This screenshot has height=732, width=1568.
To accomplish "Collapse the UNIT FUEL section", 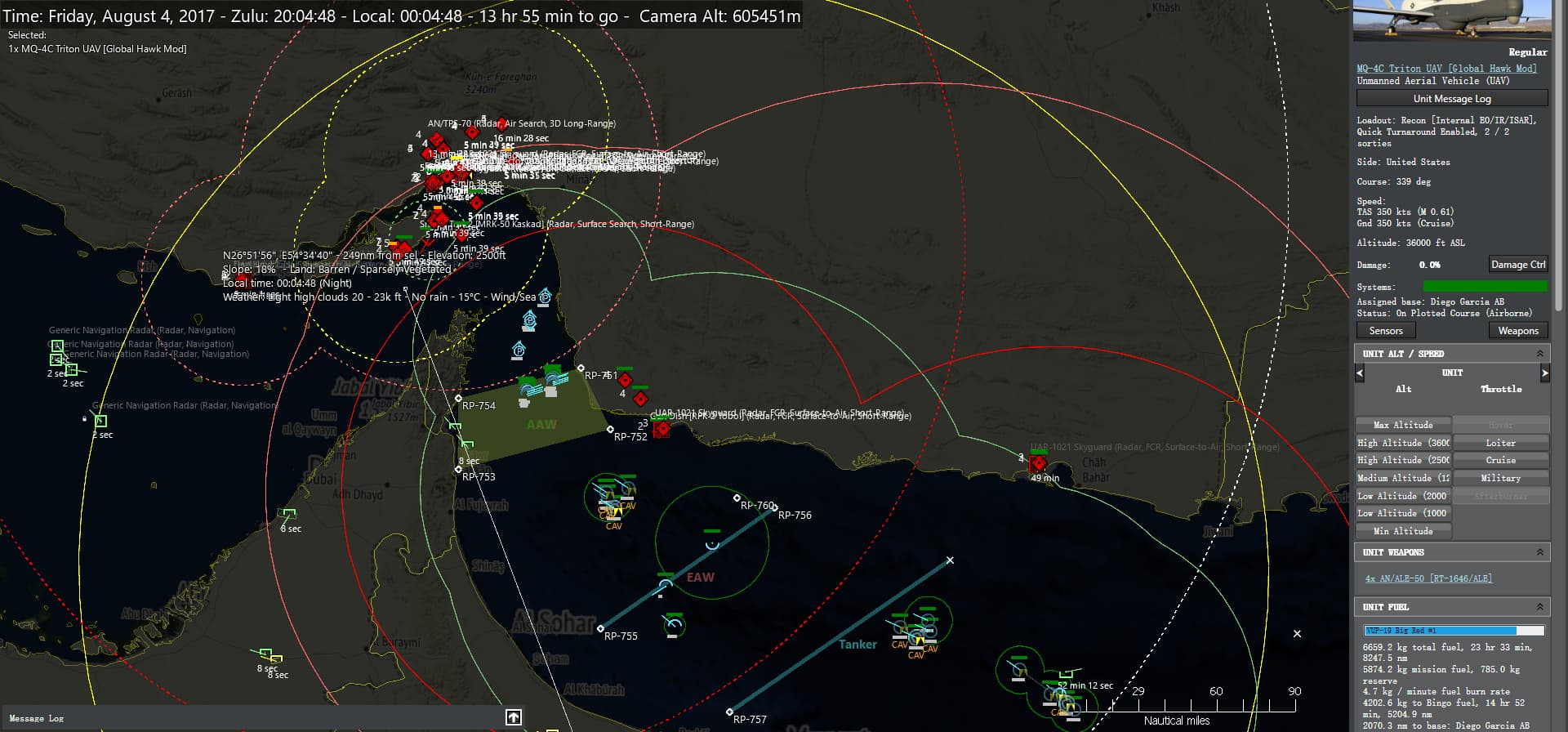I will (1540, 607).
